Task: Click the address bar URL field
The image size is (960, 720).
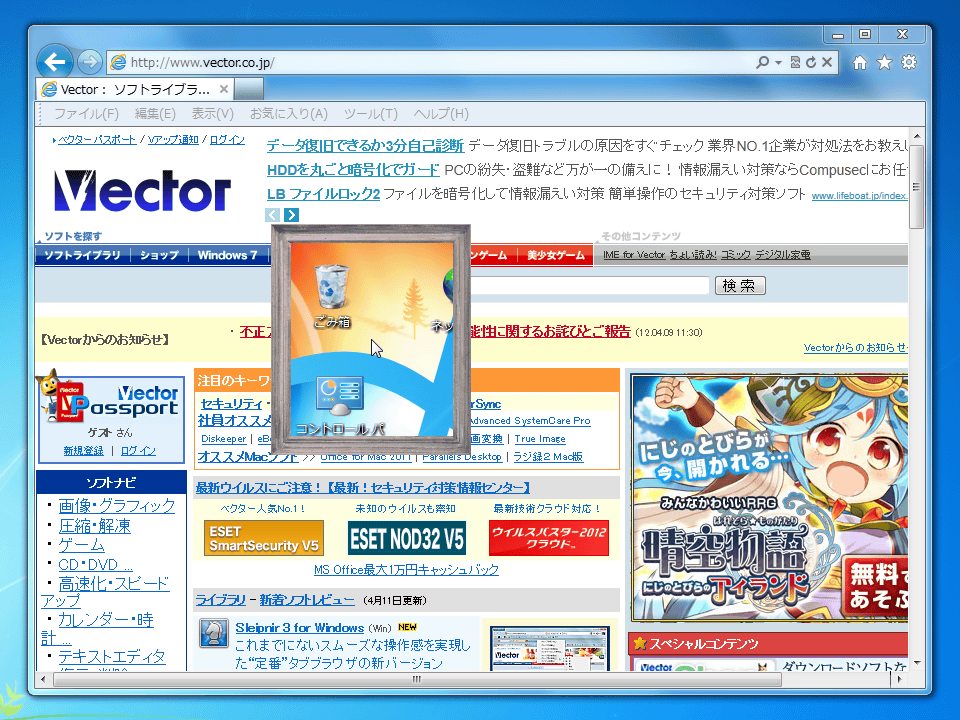Action: [429, 62]
